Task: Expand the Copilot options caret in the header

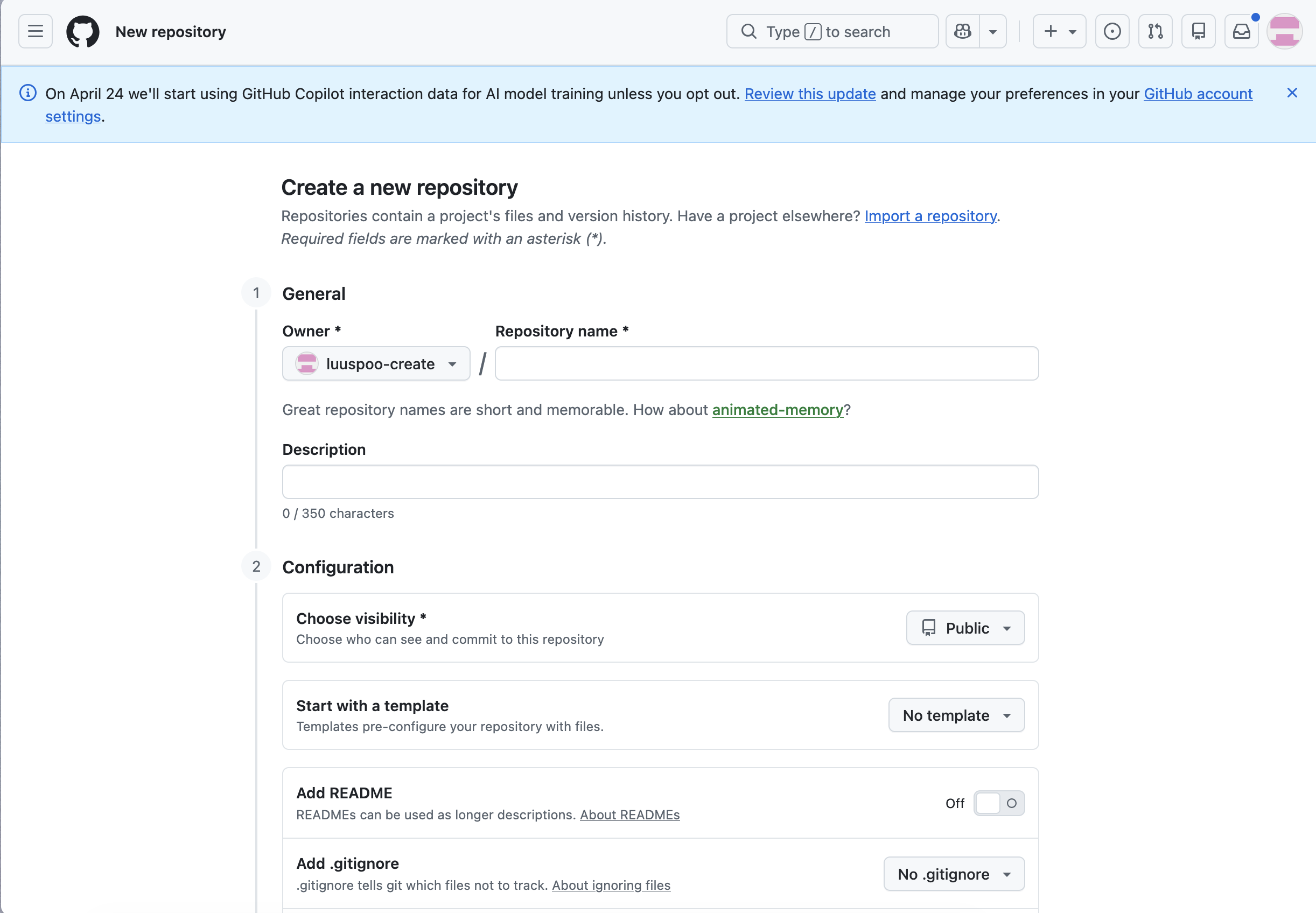Action: [993, 31]
